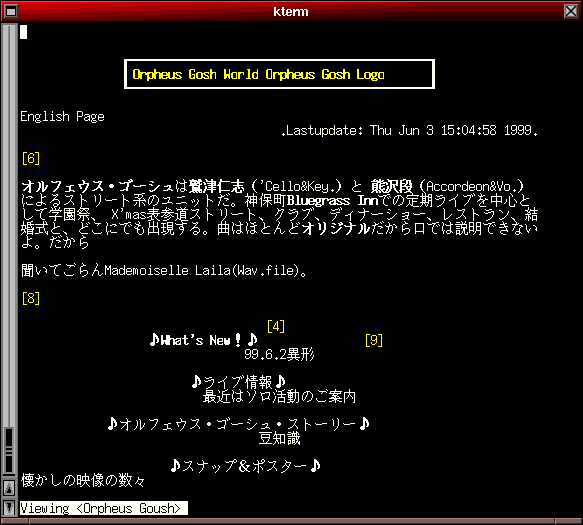Open the 豆知識 link
Screen dimensions: 583x525
(279, 438)
